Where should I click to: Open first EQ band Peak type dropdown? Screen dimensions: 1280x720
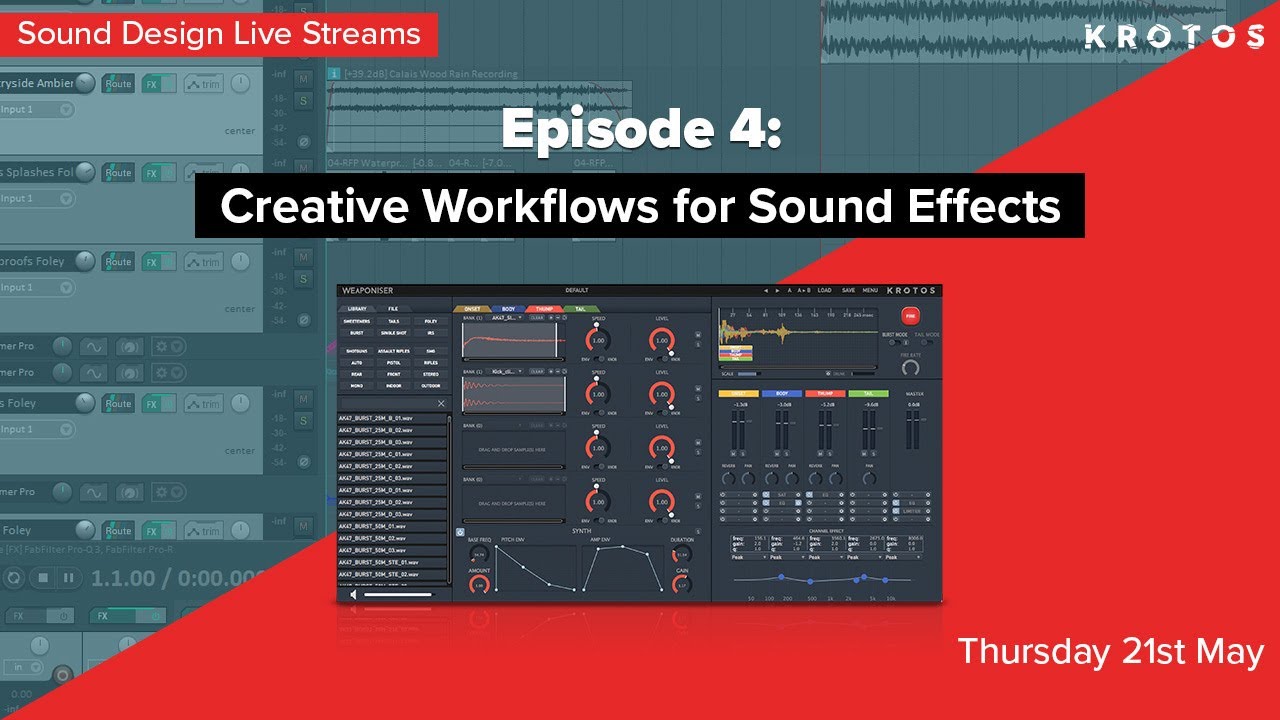point(749,557)
